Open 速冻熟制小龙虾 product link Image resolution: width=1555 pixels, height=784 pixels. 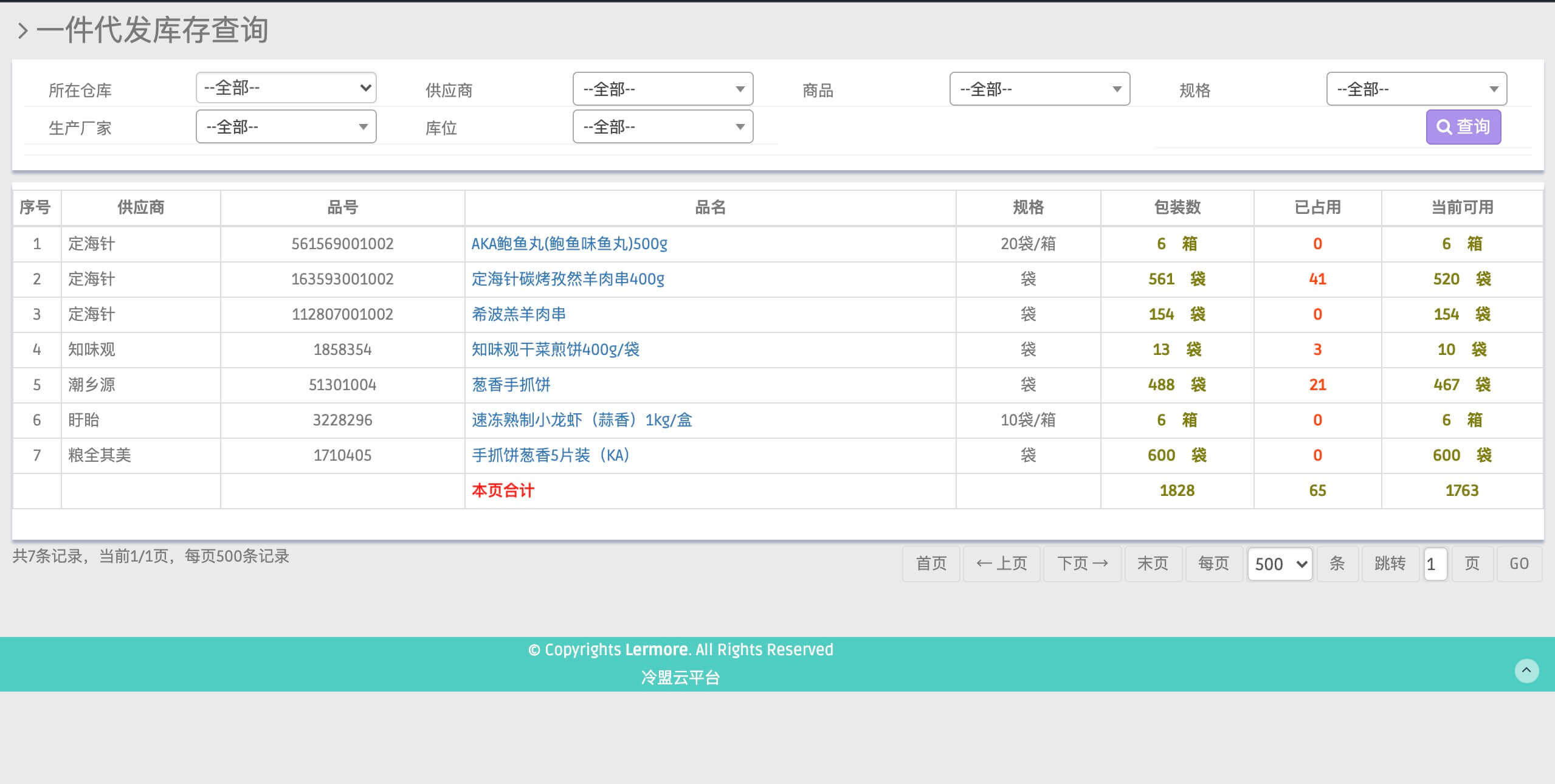tap(581, 420)
